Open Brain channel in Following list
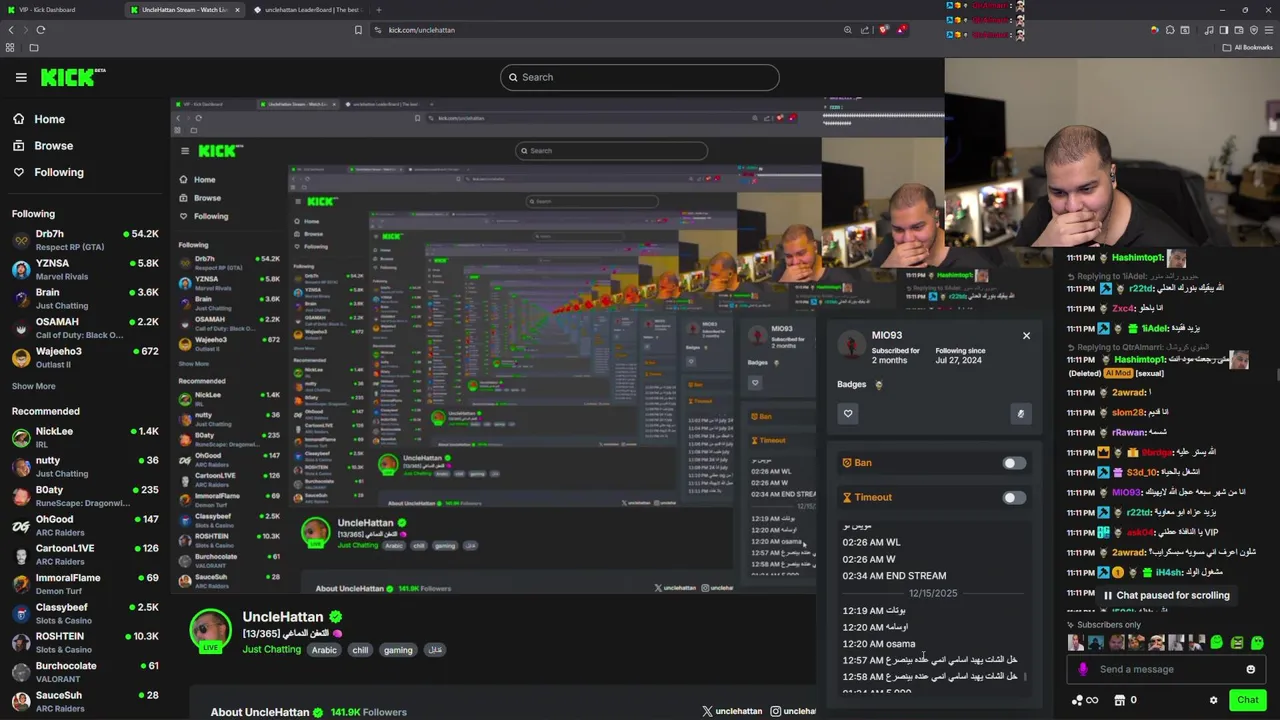1280x720 pixels. 85,298
